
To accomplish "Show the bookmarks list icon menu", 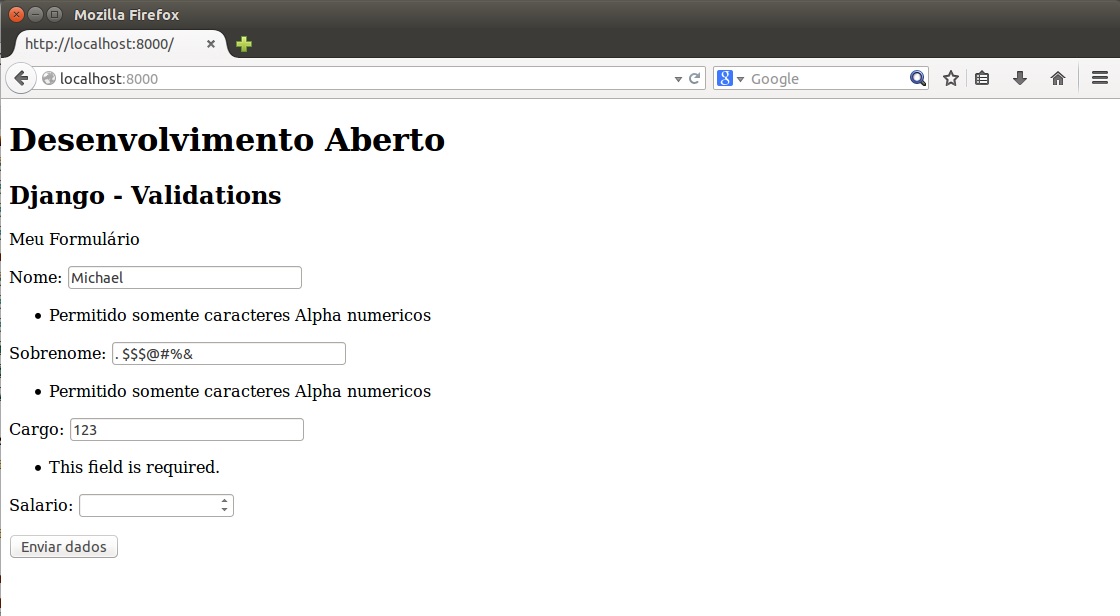I will click(x=982, y=78).
